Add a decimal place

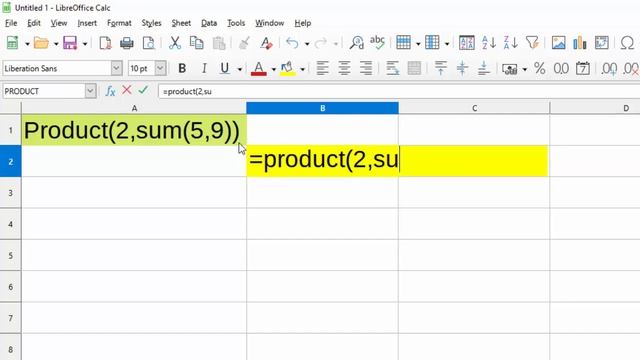click(609, 69)
